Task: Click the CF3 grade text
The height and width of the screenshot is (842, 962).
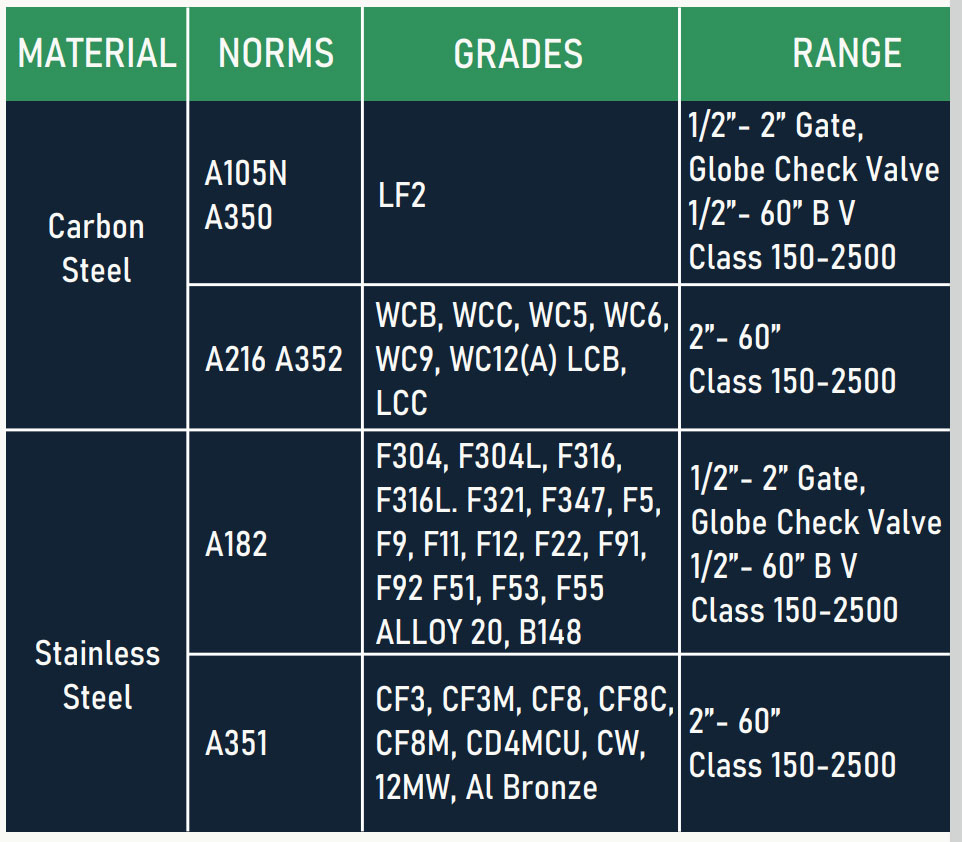Action: [x=402, y=700]
